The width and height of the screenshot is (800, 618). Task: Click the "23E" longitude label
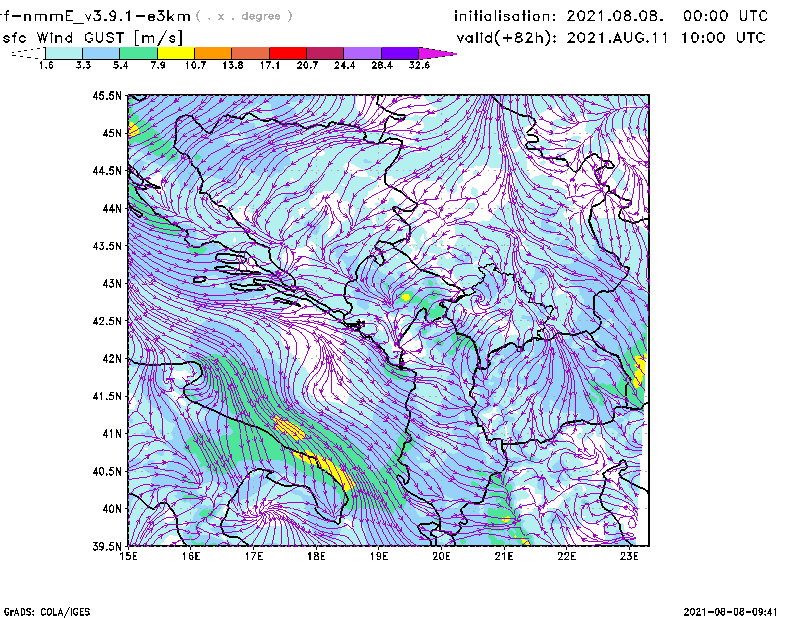click(x=630, y=556)
